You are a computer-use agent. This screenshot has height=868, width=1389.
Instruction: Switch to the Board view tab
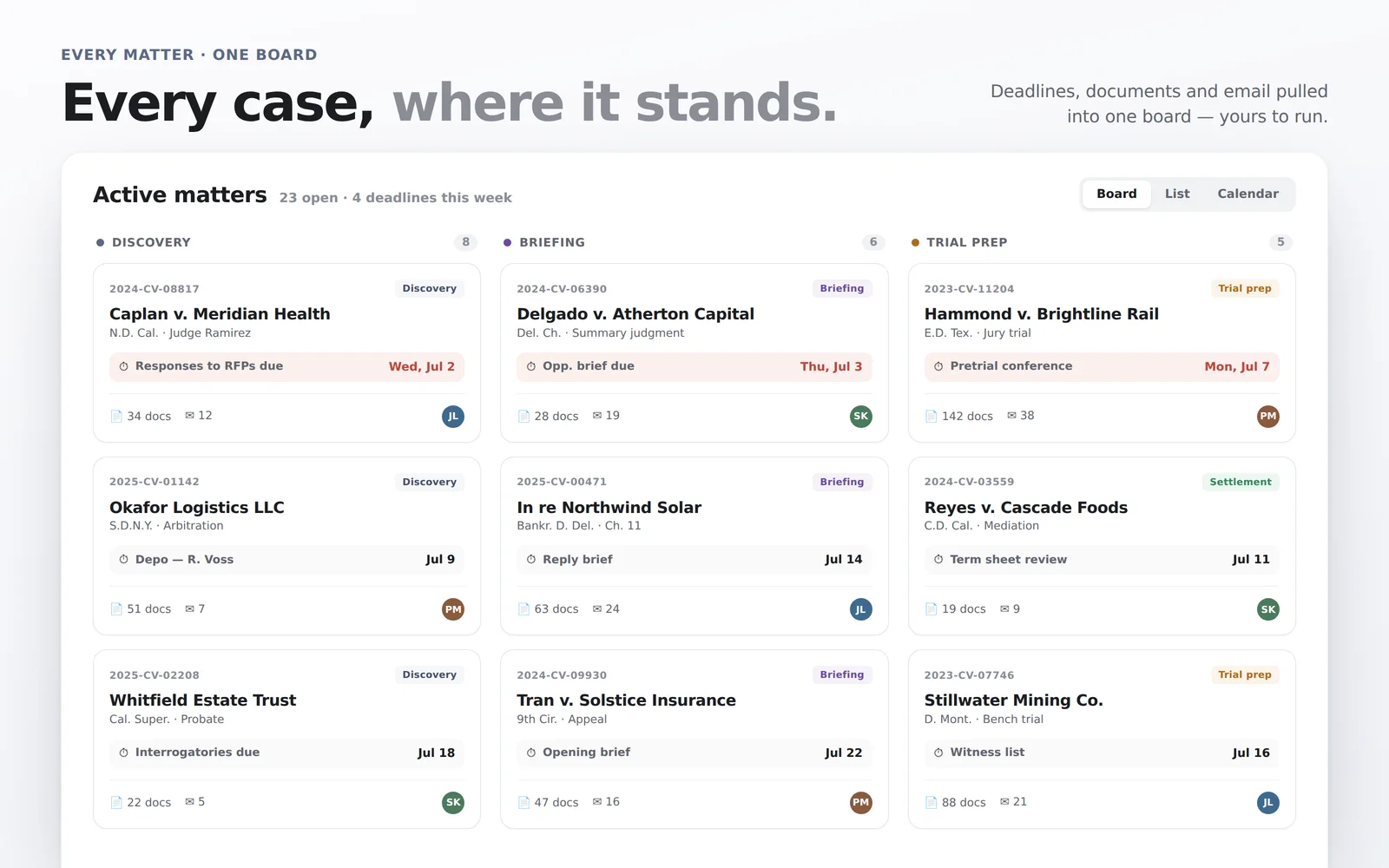tap(1116, 194)
